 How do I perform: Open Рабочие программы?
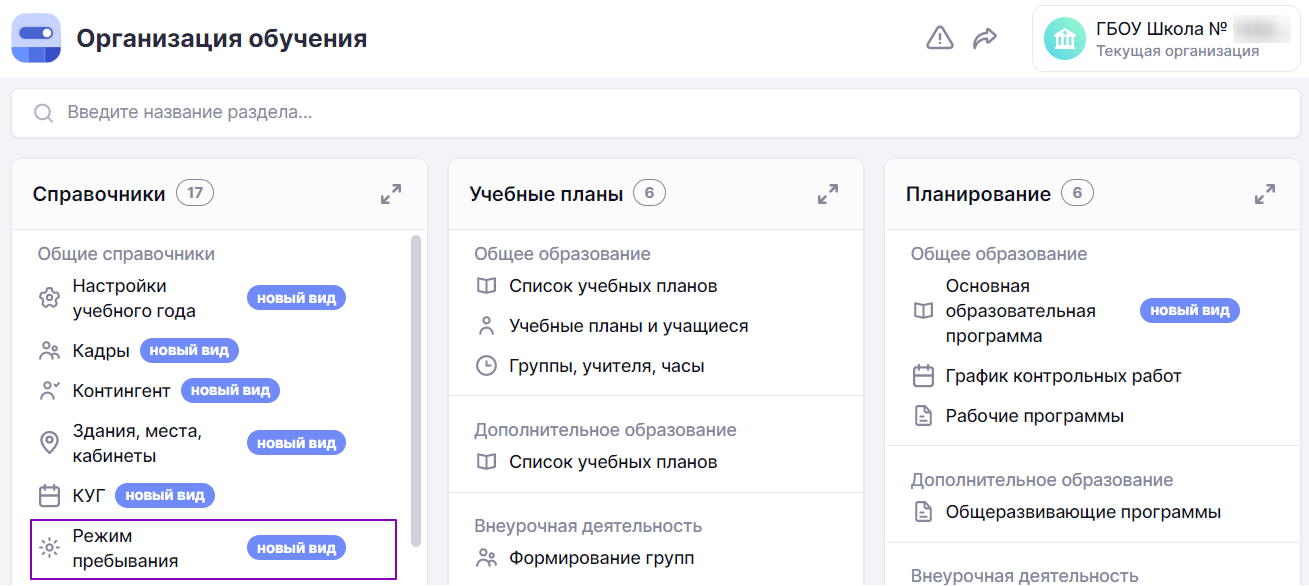(x=1035, y=416)
